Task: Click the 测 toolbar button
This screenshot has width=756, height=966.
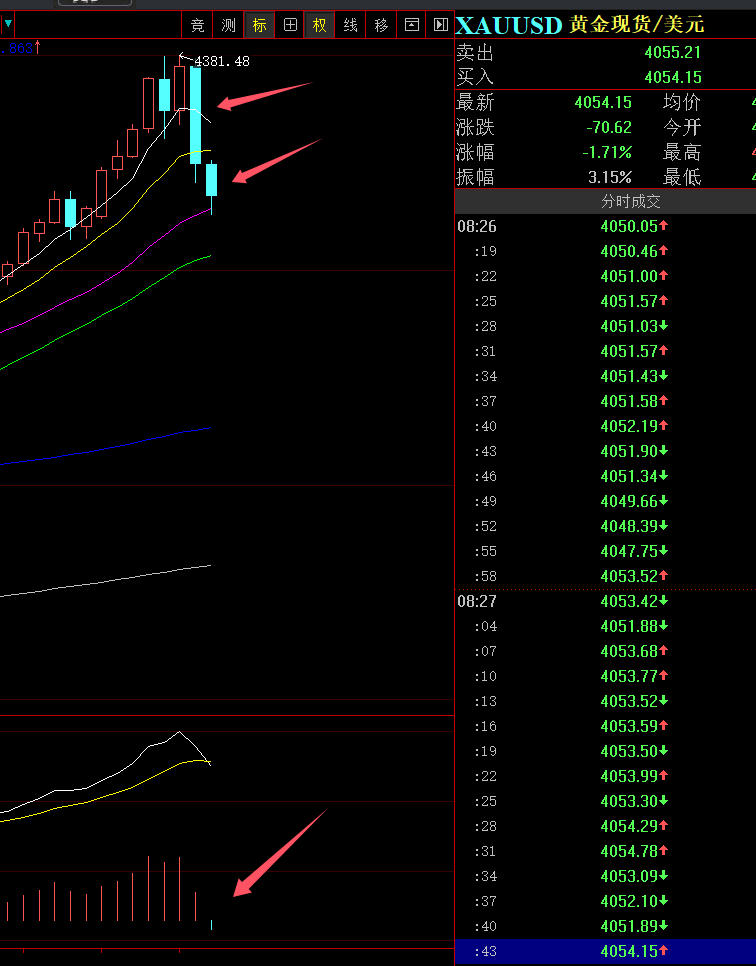Action: pos(229,25)
